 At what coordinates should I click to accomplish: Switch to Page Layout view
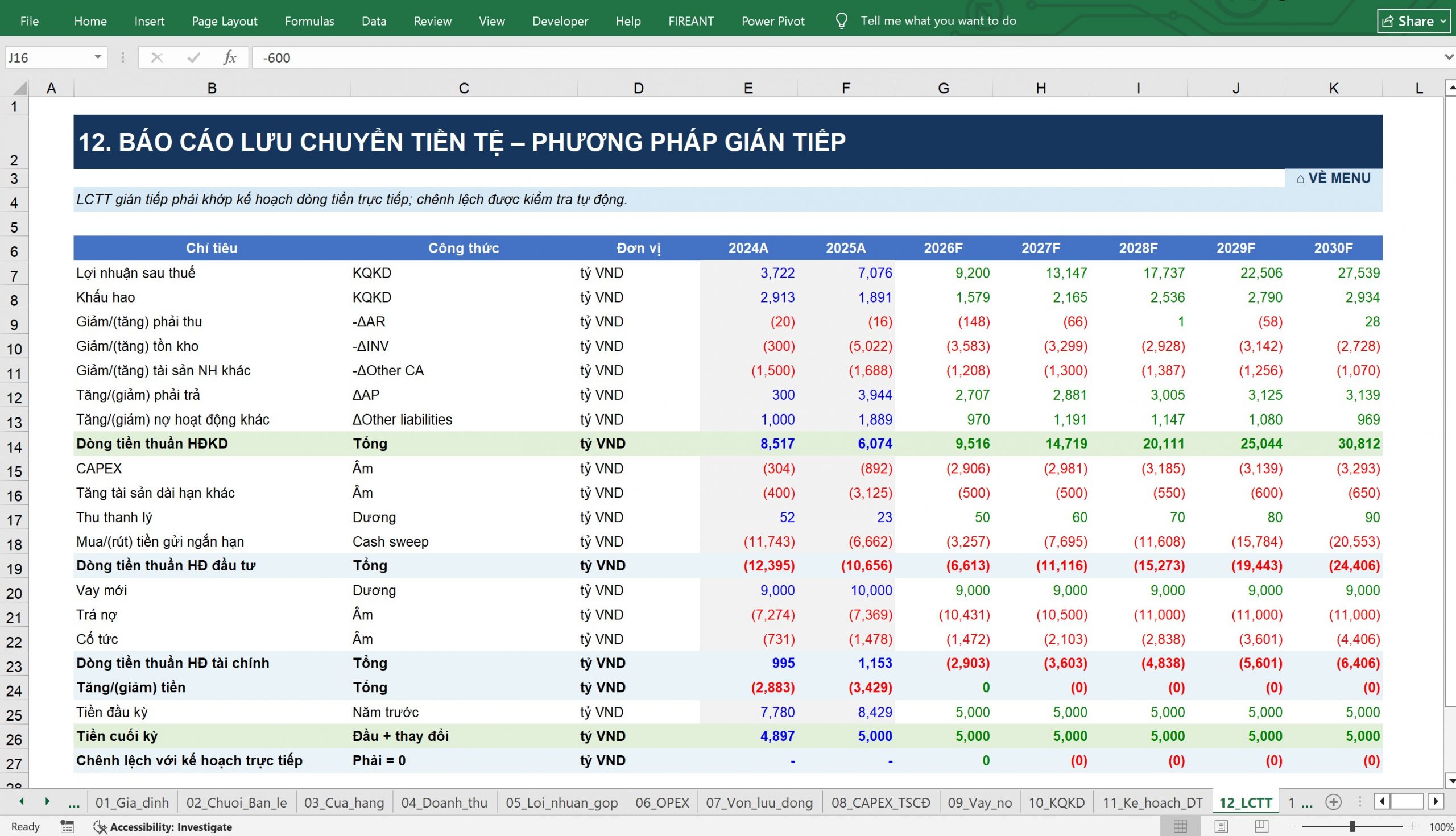[x=1221, y=826]
